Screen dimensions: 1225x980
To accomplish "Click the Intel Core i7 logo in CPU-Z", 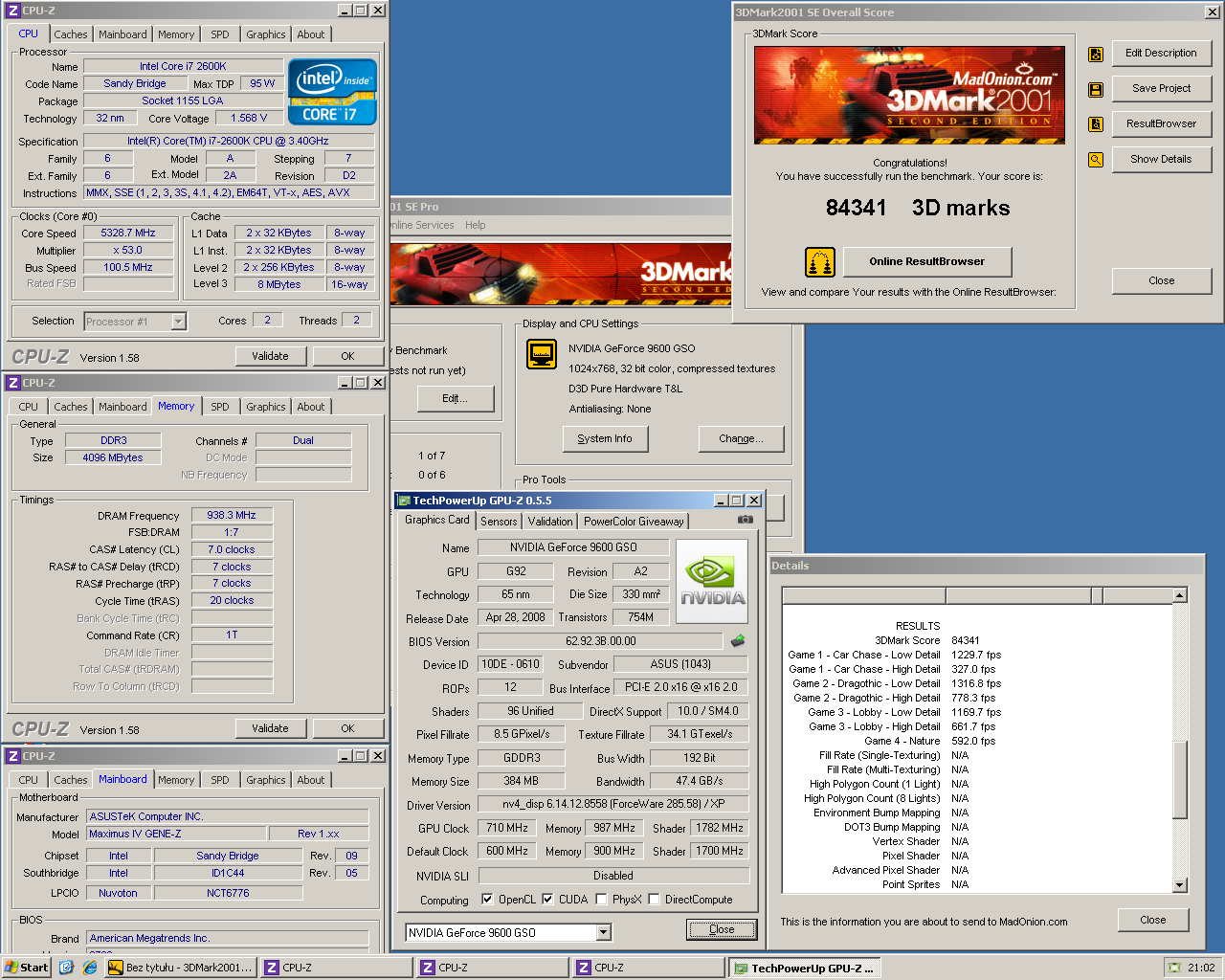I will (332, 92).
